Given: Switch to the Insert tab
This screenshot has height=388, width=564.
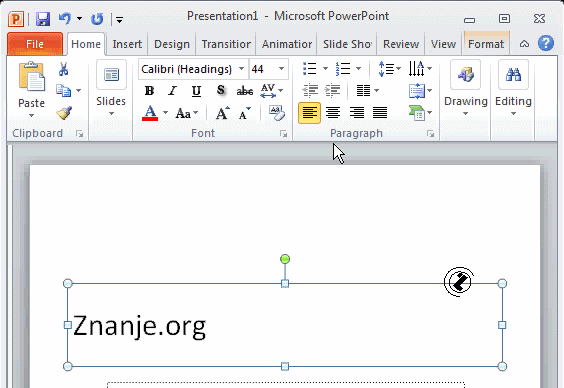Looking at the screenshot, I should tap(127, 44).
